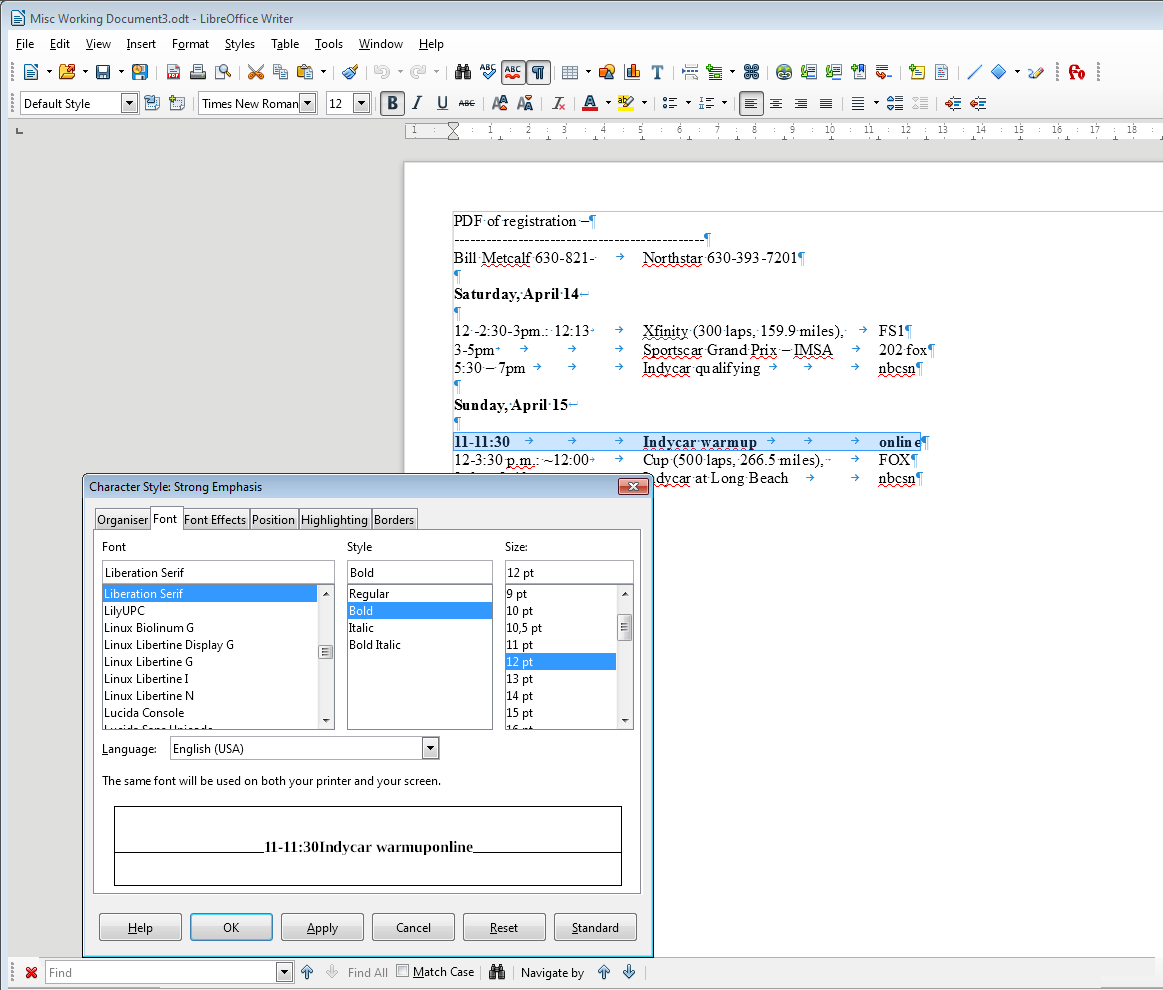Open the Default Style paragraph dropdown
This screenshot has width=1163, height=990.
[129, 103]
